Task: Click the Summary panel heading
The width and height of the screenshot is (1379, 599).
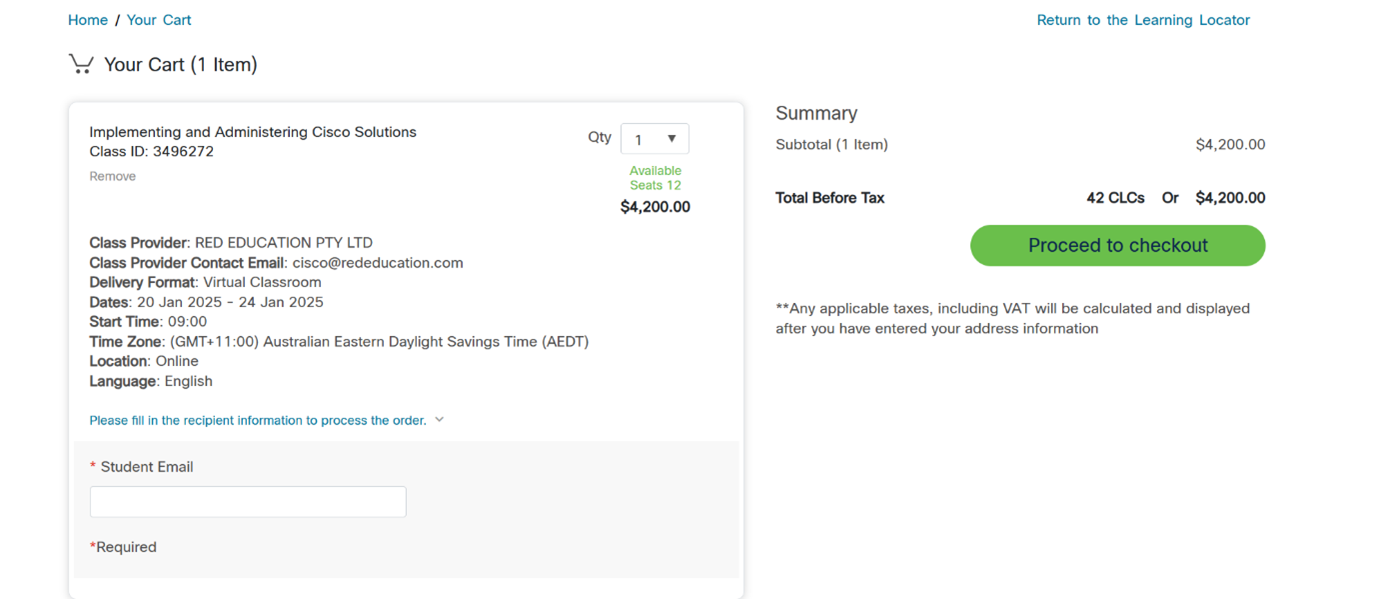Action: click(816, 112)
